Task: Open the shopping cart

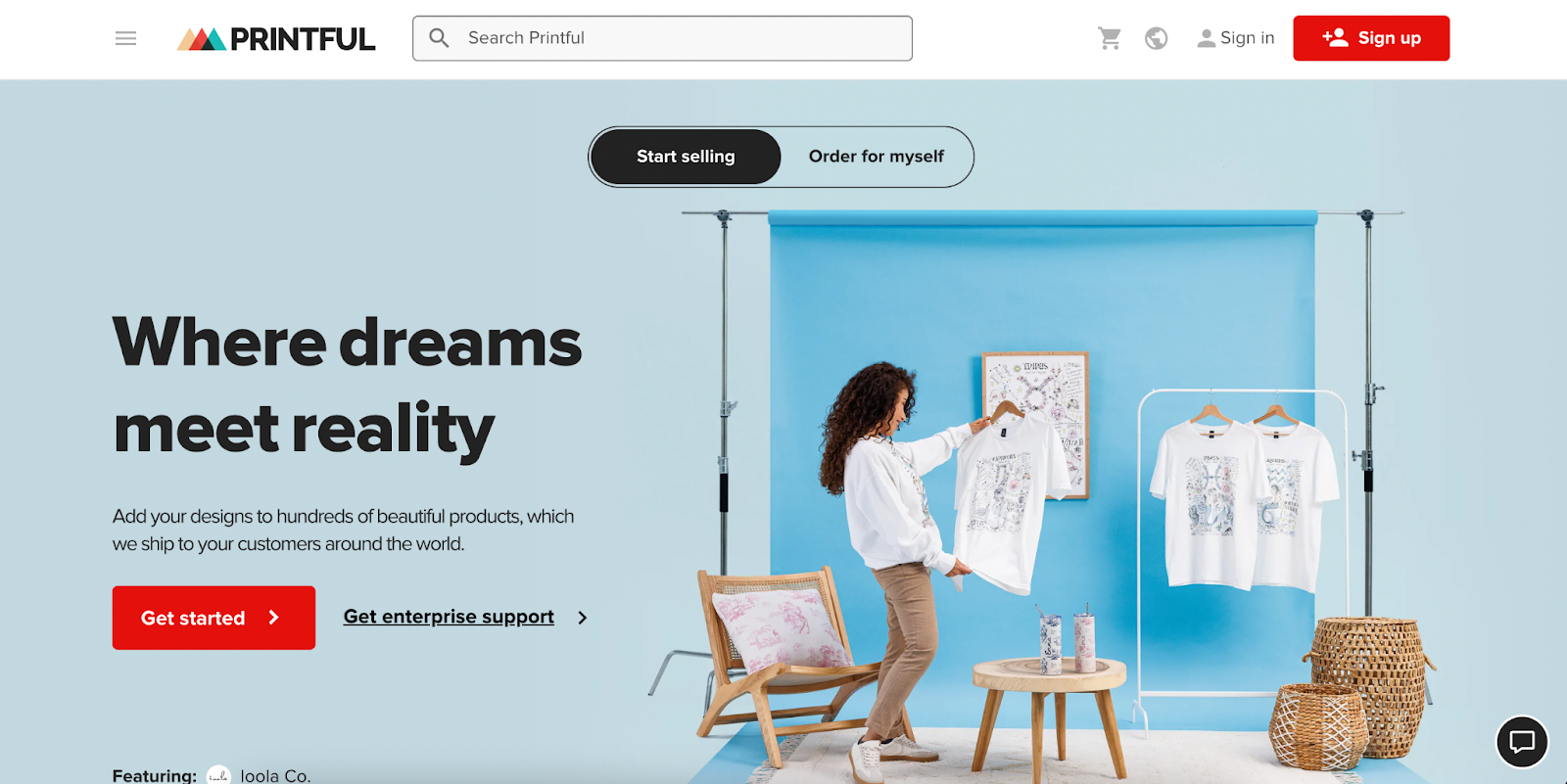Action: [1109, 38]
